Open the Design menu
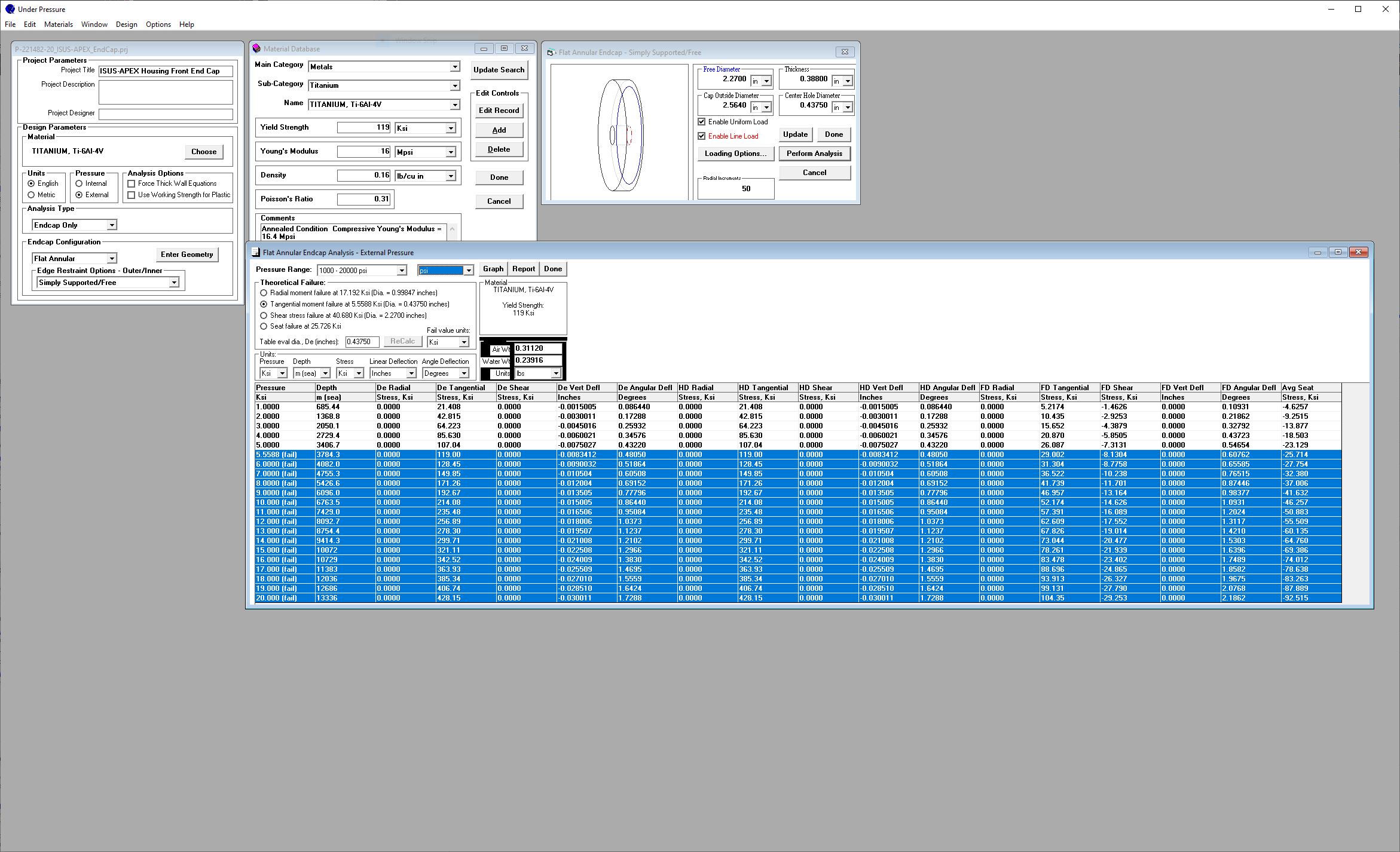 (127, 24)
